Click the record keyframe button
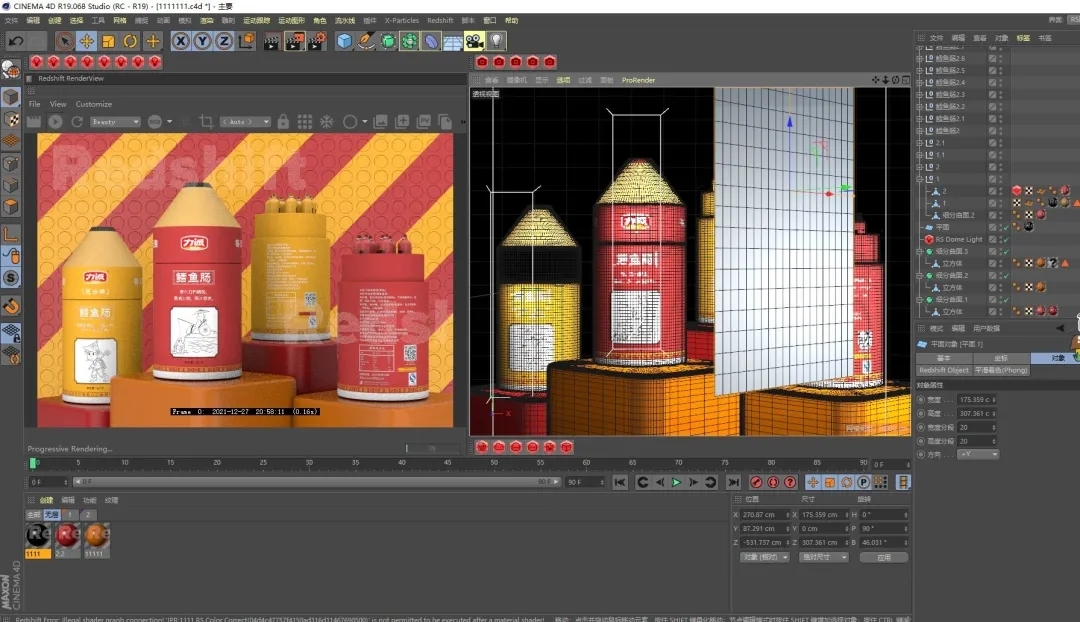This screenshot has height=622, width=1080. (x=756, y=482)
